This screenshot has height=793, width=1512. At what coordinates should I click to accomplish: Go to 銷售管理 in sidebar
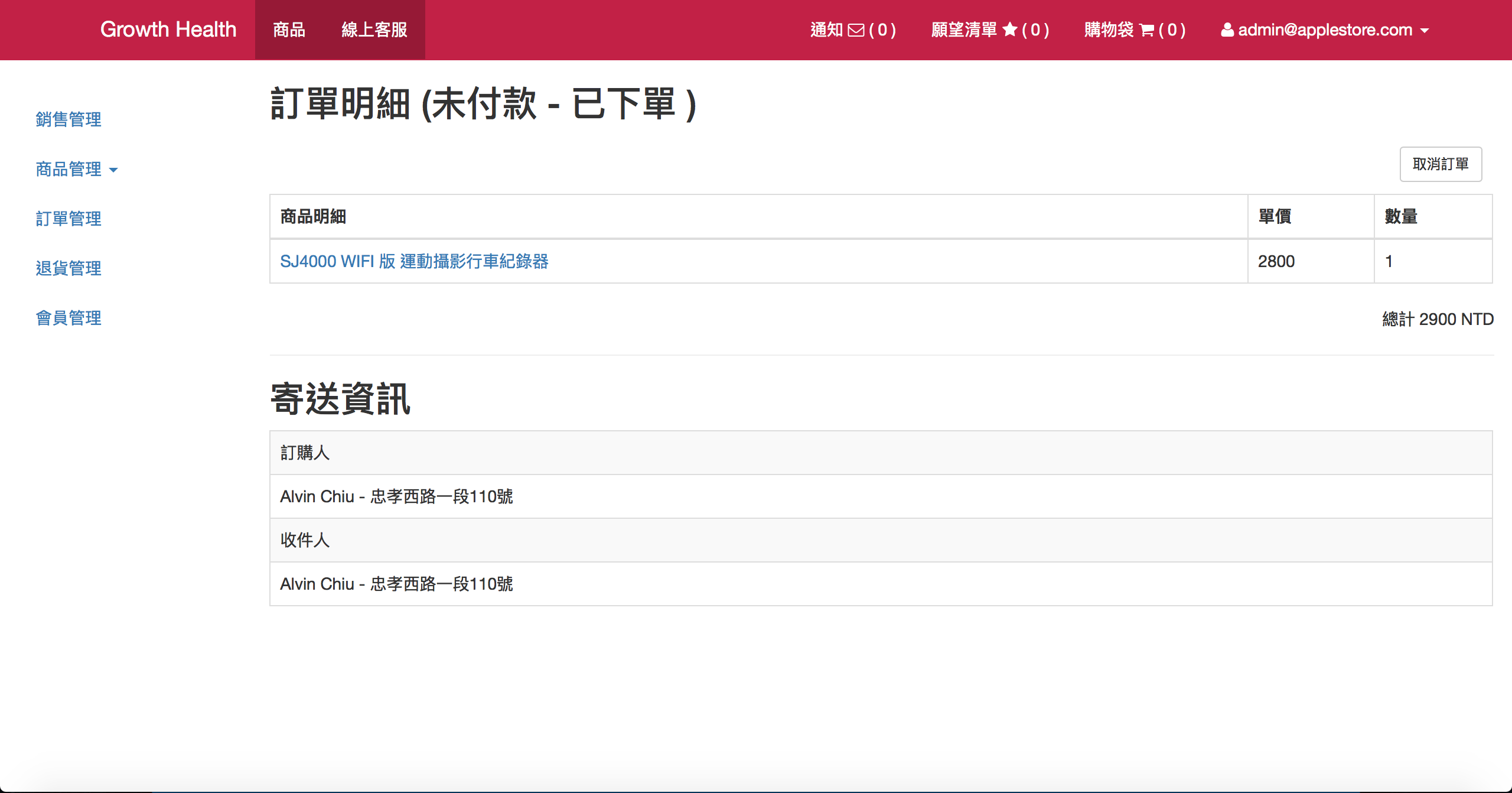69,119
